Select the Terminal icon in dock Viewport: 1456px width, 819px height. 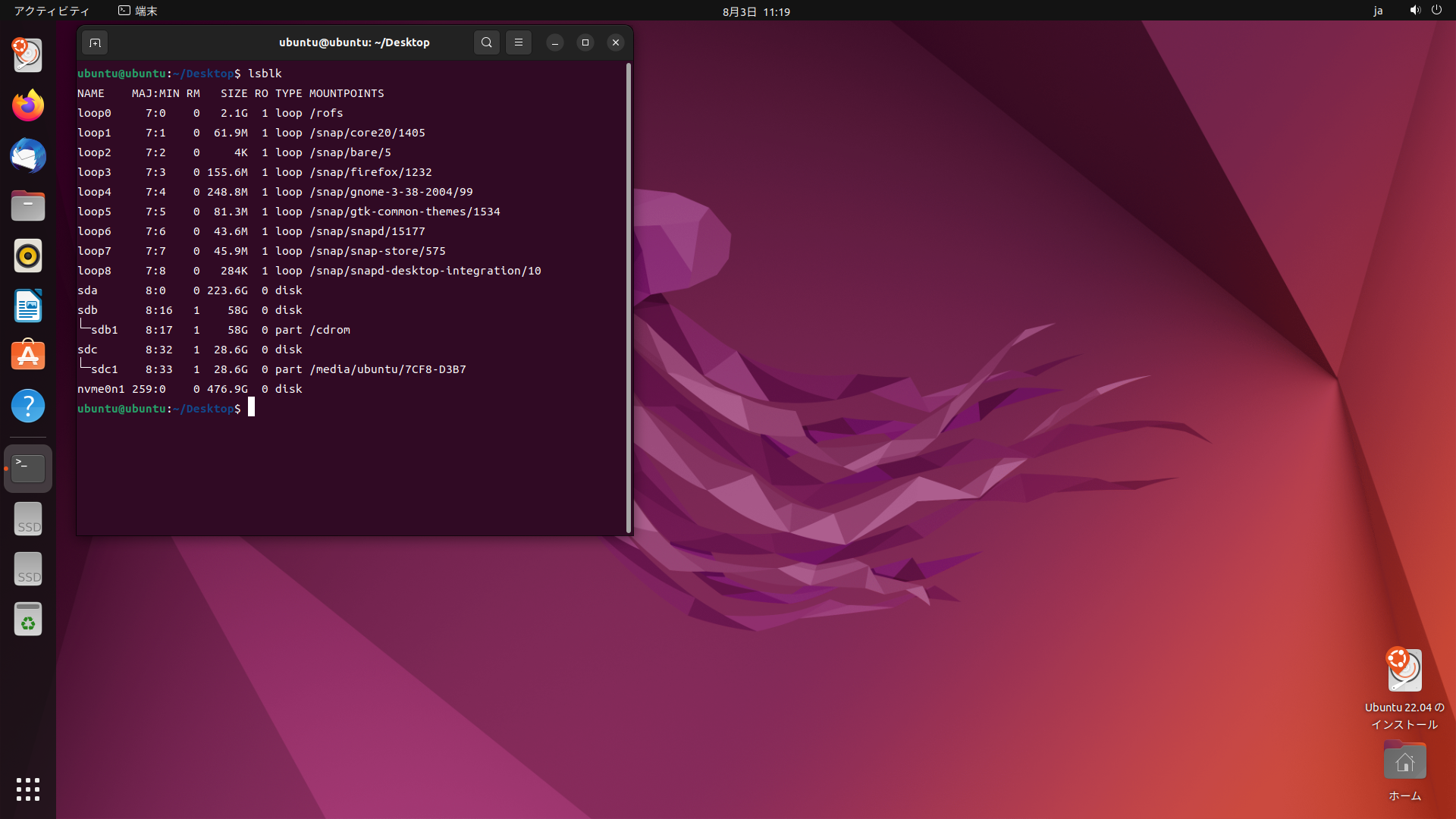click(x=28, y=469)
